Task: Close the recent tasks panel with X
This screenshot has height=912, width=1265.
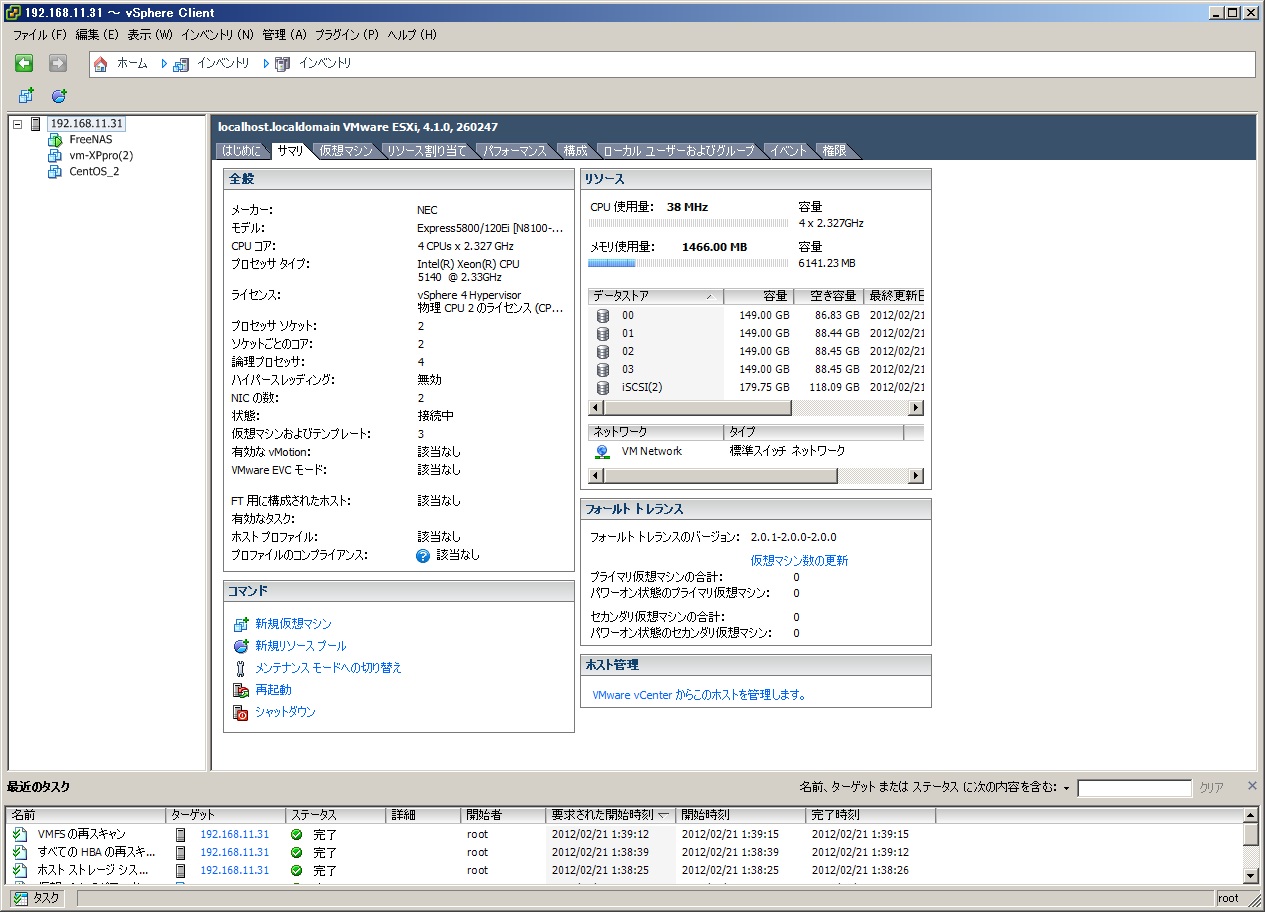Action: [1251, 787]
